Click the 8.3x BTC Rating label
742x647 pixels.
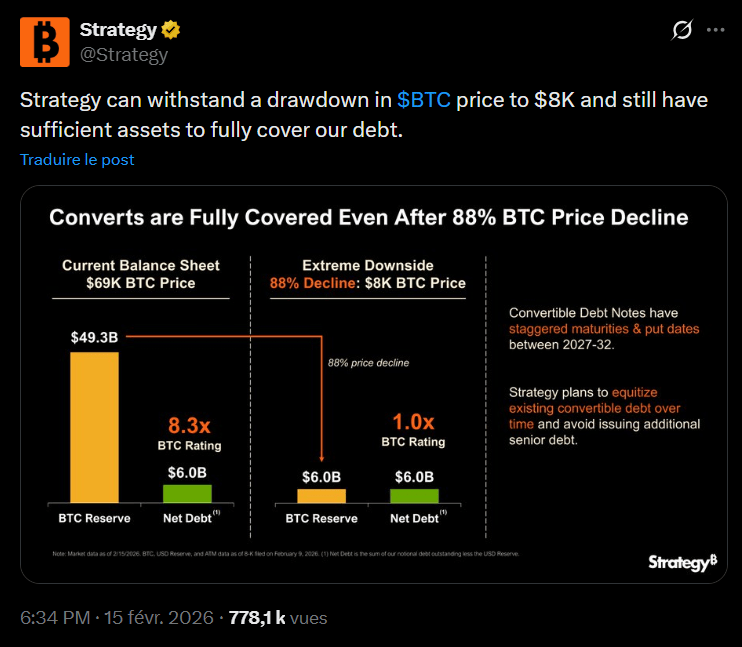click(188, 425)
